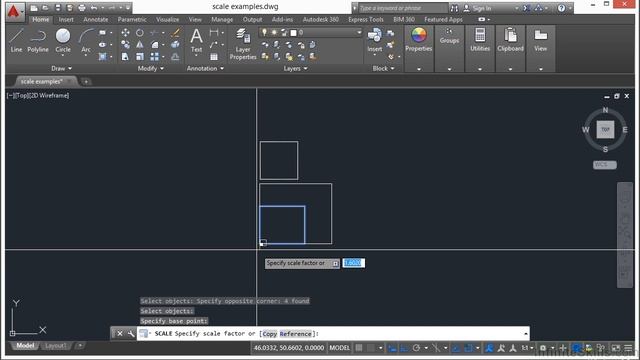This screenshot has height=360, width=640.
Task: Open the layer name dropdown list
Action: coord(359,32)
